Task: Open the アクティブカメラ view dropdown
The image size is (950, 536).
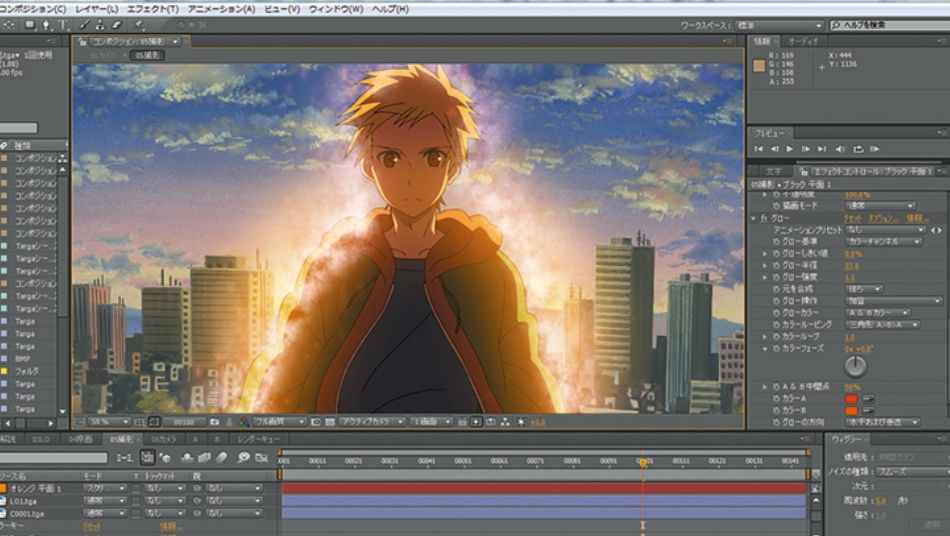Action: (x=373, y=422)
